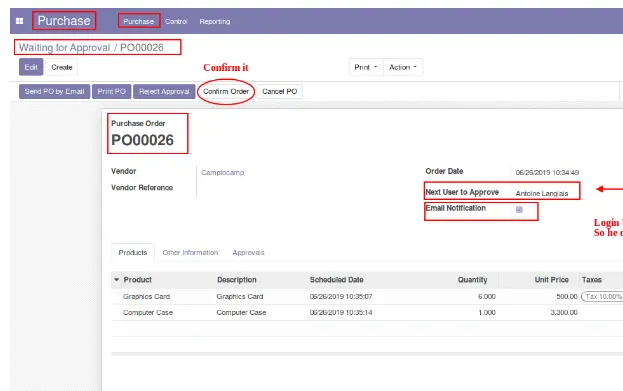This screenshot has width=623, height=391.
Task: Go back via Waiting for Approval breadcrumb
Action: 64,48
